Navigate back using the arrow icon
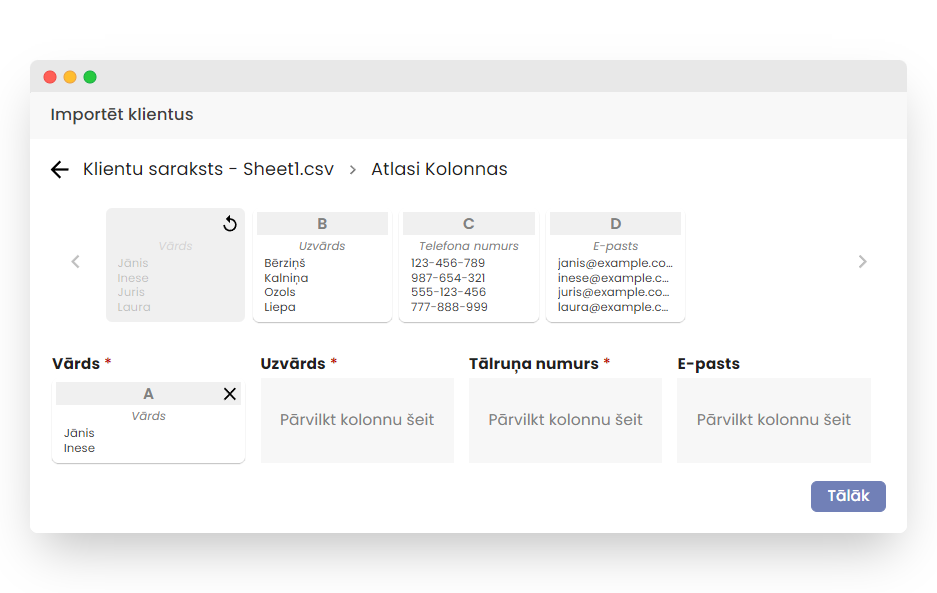The image size is (937, 593). point(60,169)
